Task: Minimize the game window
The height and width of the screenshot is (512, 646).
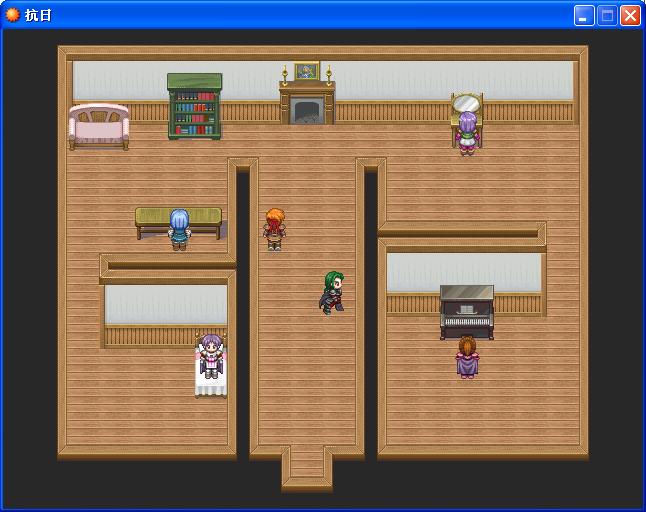Action: click(584, 16)
